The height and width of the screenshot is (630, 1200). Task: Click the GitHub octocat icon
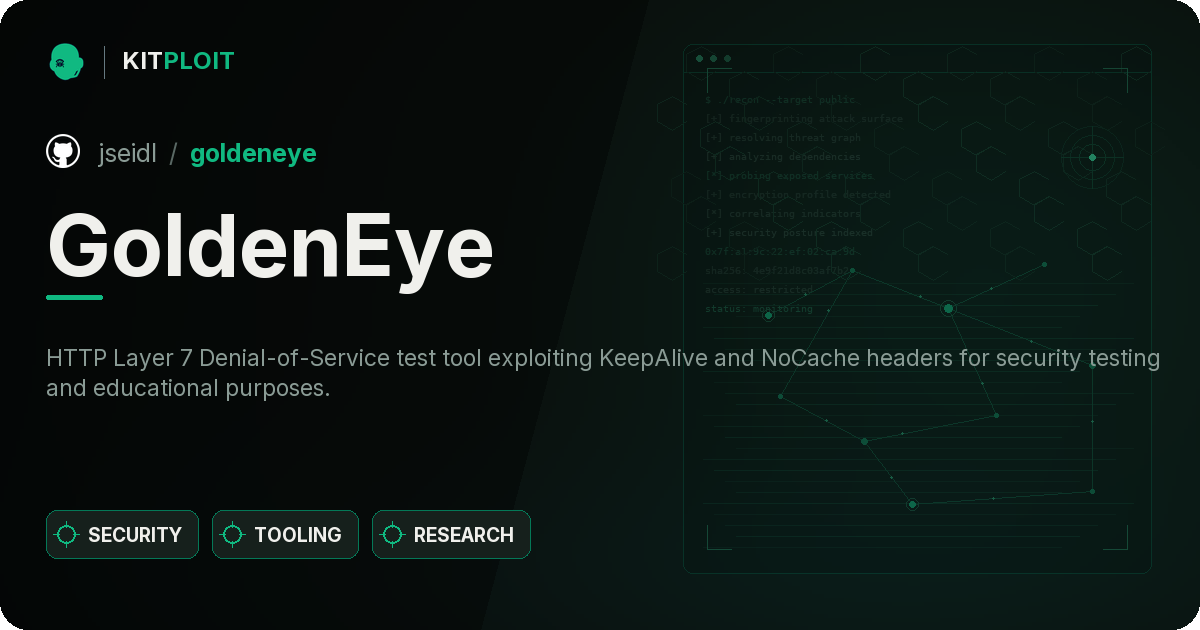tap(63, 152)
